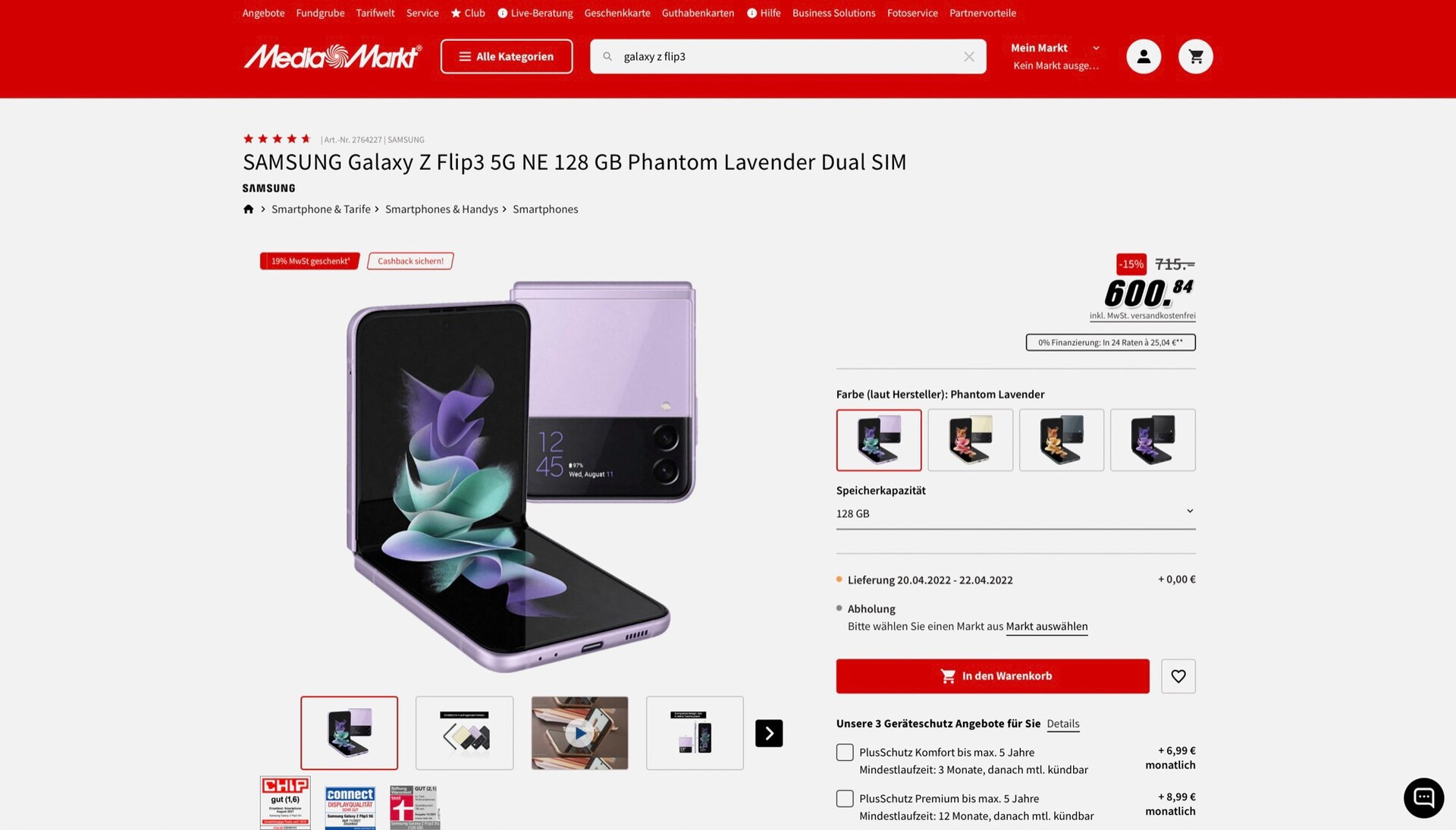The width and height of the screenshot is (1456, 830).
Task: Open the Tarifwelt menu item
Action: pyautogui.click(x=375, y=13)
